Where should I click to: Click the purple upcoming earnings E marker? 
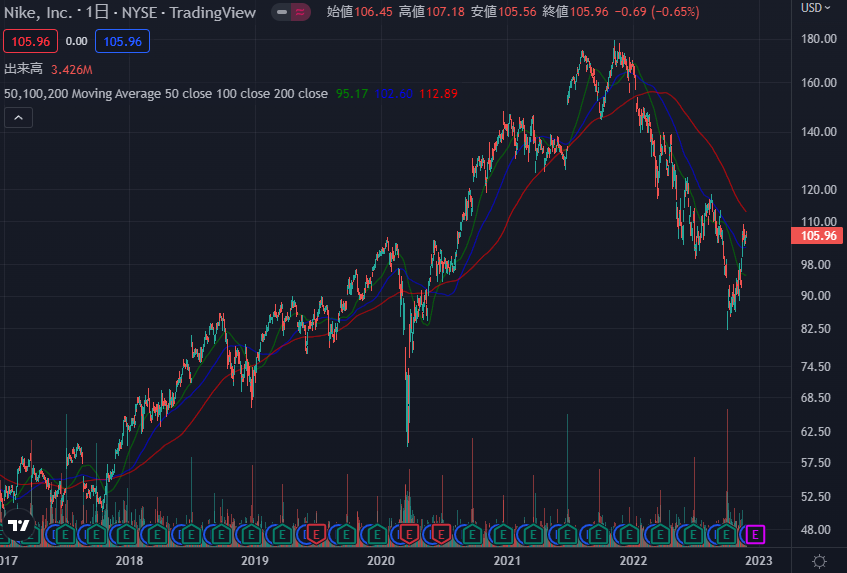point(755,535)
